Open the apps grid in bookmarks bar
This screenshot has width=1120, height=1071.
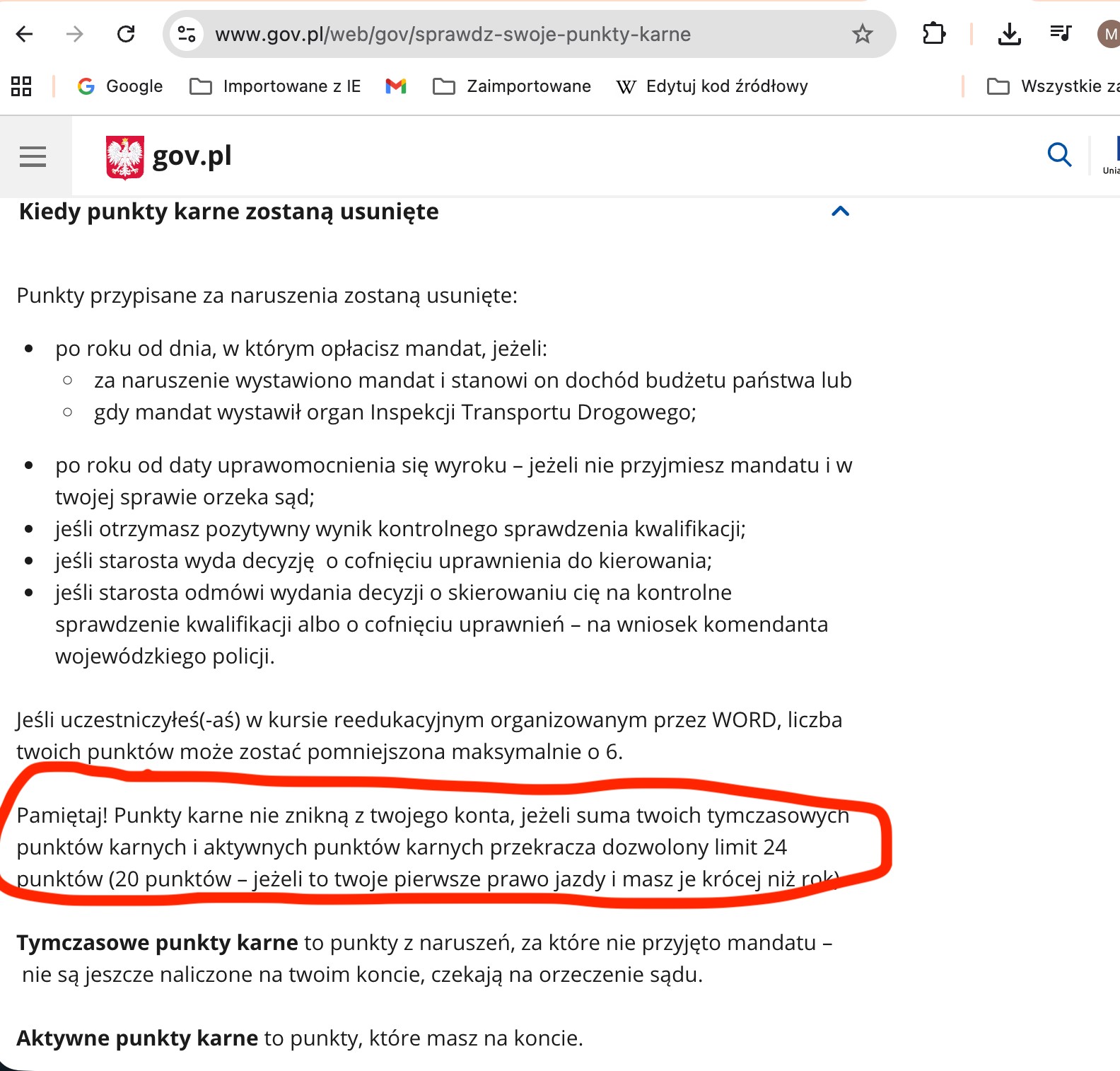tap(21, 86)
